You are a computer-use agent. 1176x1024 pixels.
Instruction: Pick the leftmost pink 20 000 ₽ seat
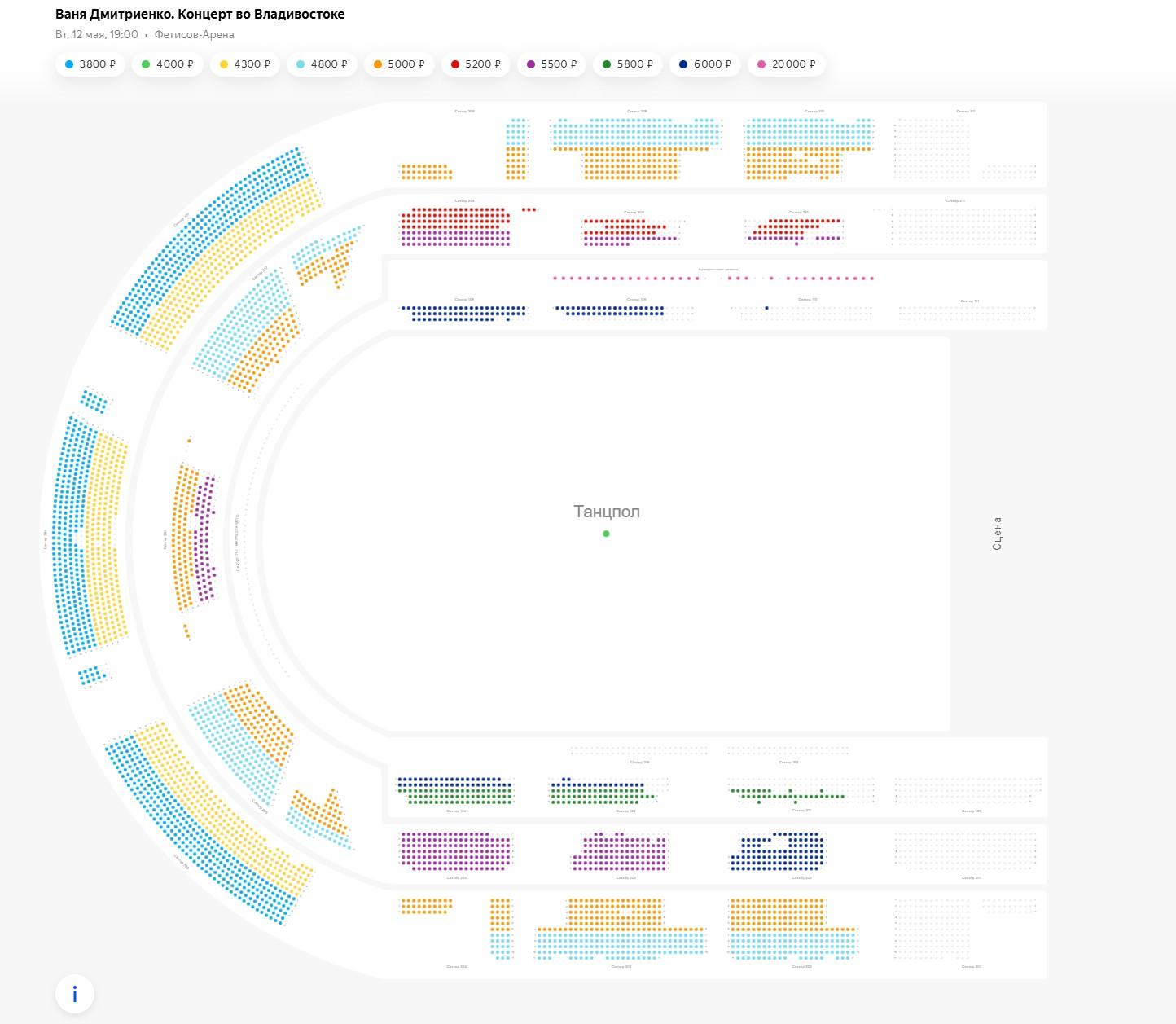pyautogui.click(x=555, y=279)
